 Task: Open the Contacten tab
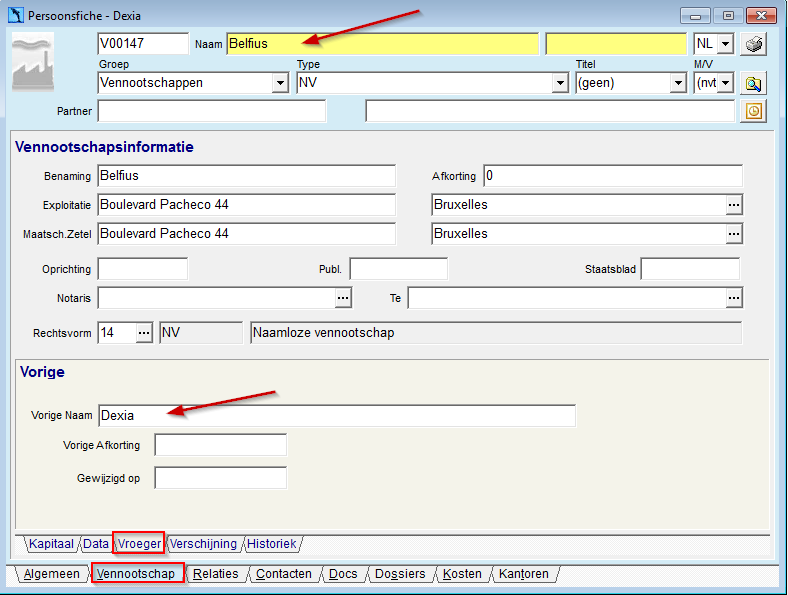(283, 574)
